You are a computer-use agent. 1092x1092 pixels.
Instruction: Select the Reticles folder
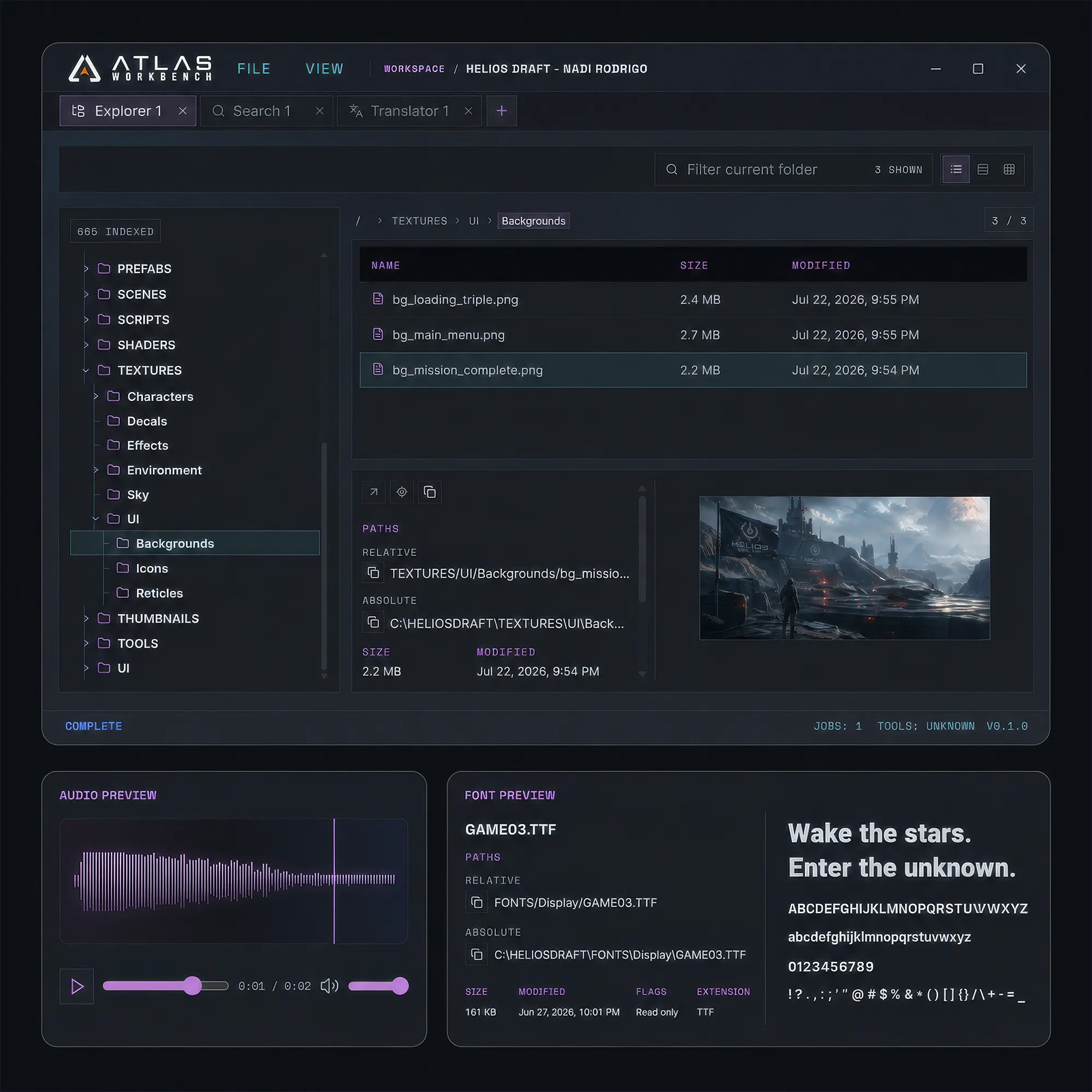(150, 593)
